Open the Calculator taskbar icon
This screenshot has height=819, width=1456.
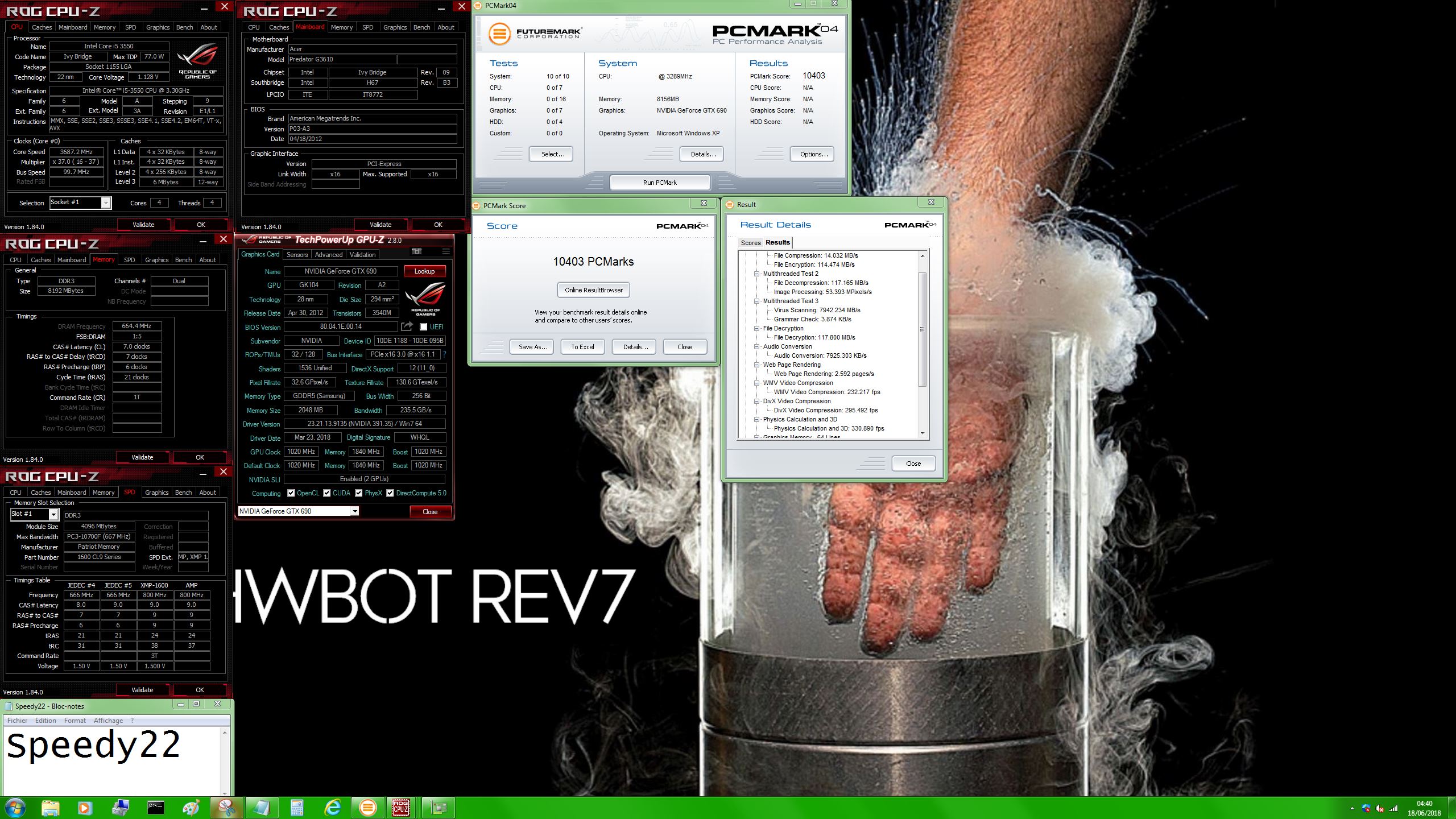297,808
